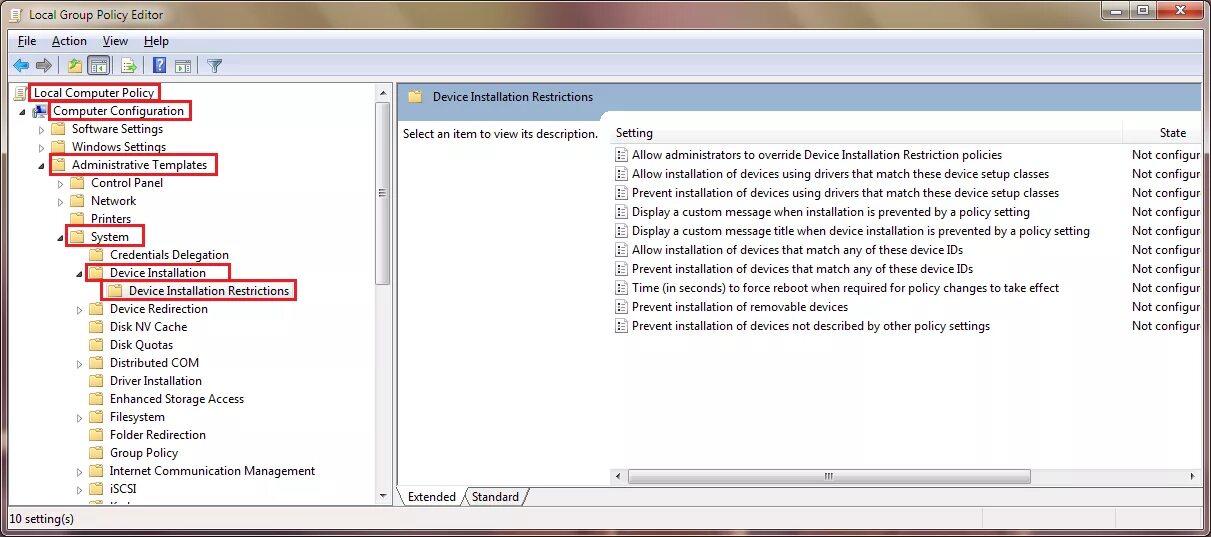The height and width of the screenshot is (537, 1211).
Task: Open the File menu
Action: coord(27,41)
